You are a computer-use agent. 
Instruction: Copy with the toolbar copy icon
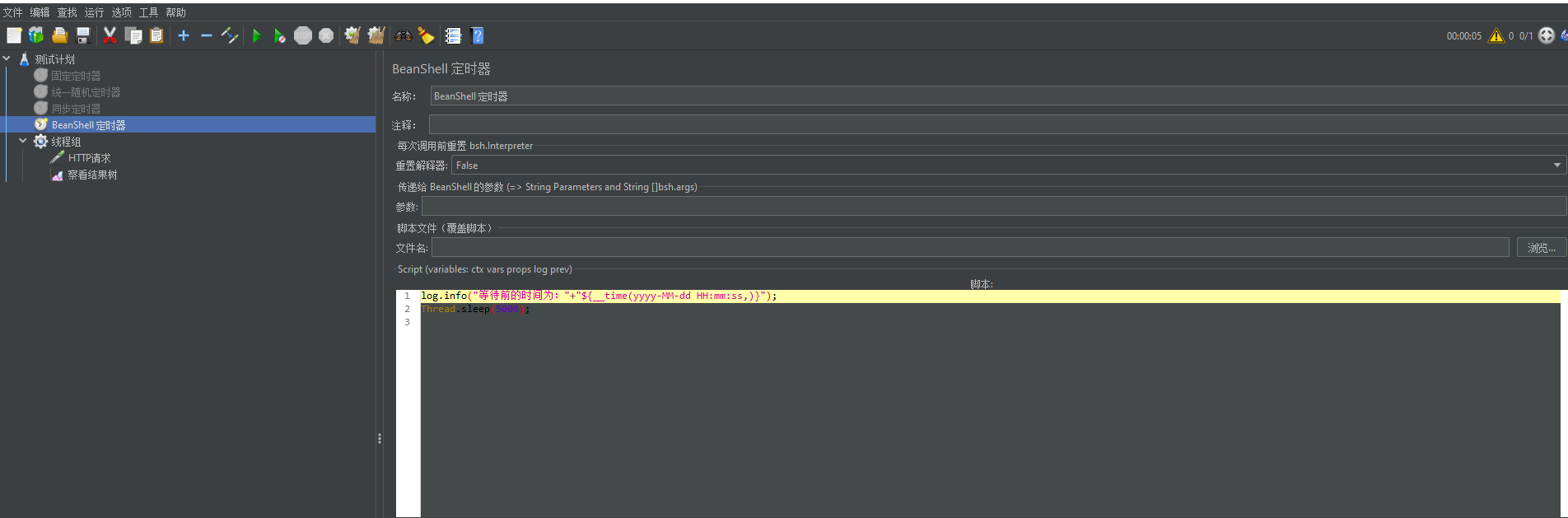[133, 35]
